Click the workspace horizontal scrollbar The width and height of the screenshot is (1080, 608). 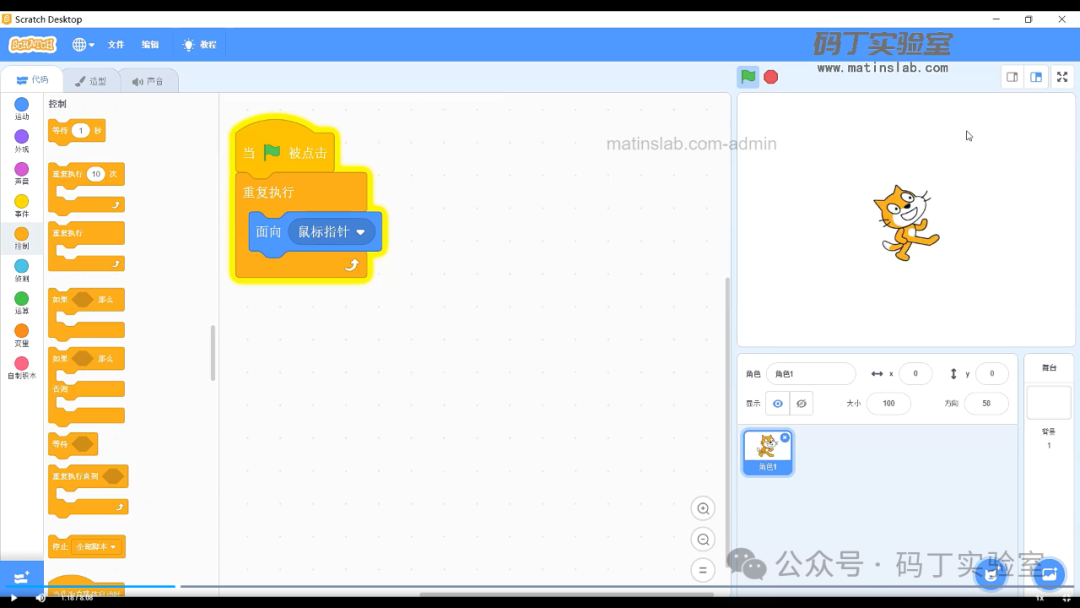pos(566,594)
